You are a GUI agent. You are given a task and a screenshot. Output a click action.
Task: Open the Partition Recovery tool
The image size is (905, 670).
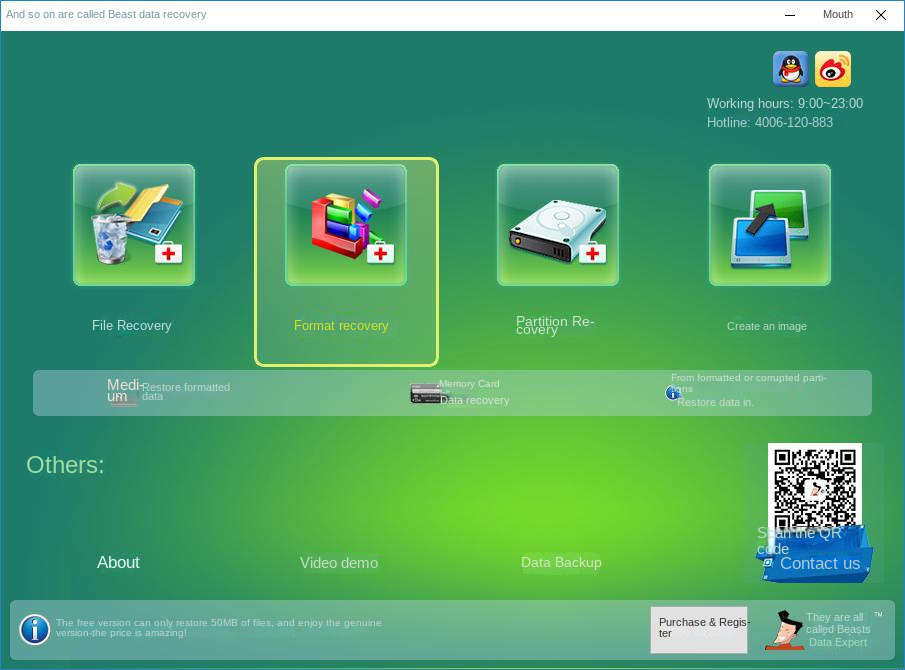(557, 224)
